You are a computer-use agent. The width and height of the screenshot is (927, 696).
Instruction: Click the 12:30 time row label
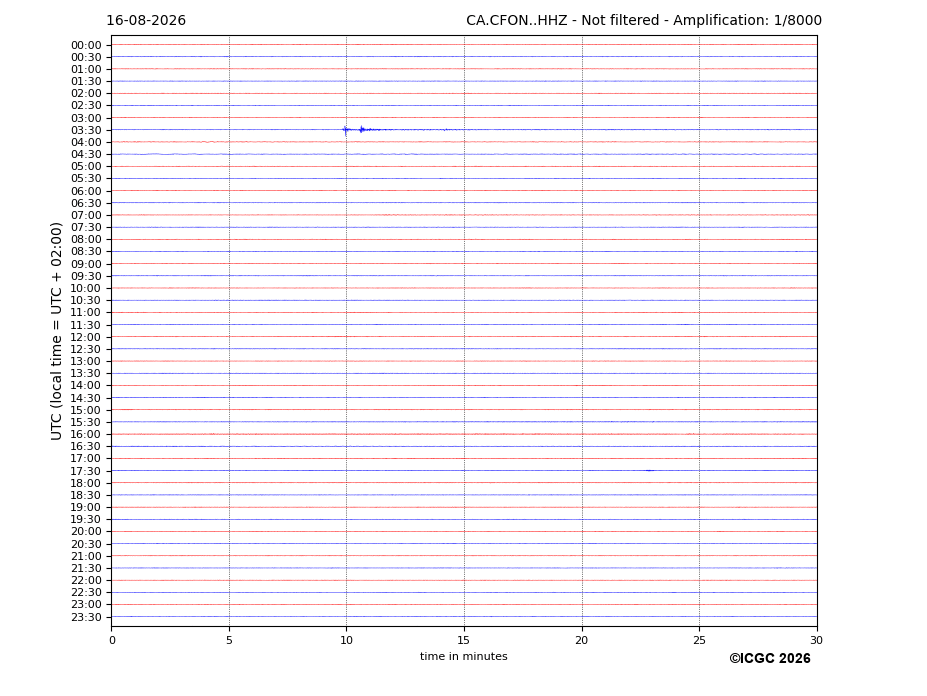(x=86, y=349)
